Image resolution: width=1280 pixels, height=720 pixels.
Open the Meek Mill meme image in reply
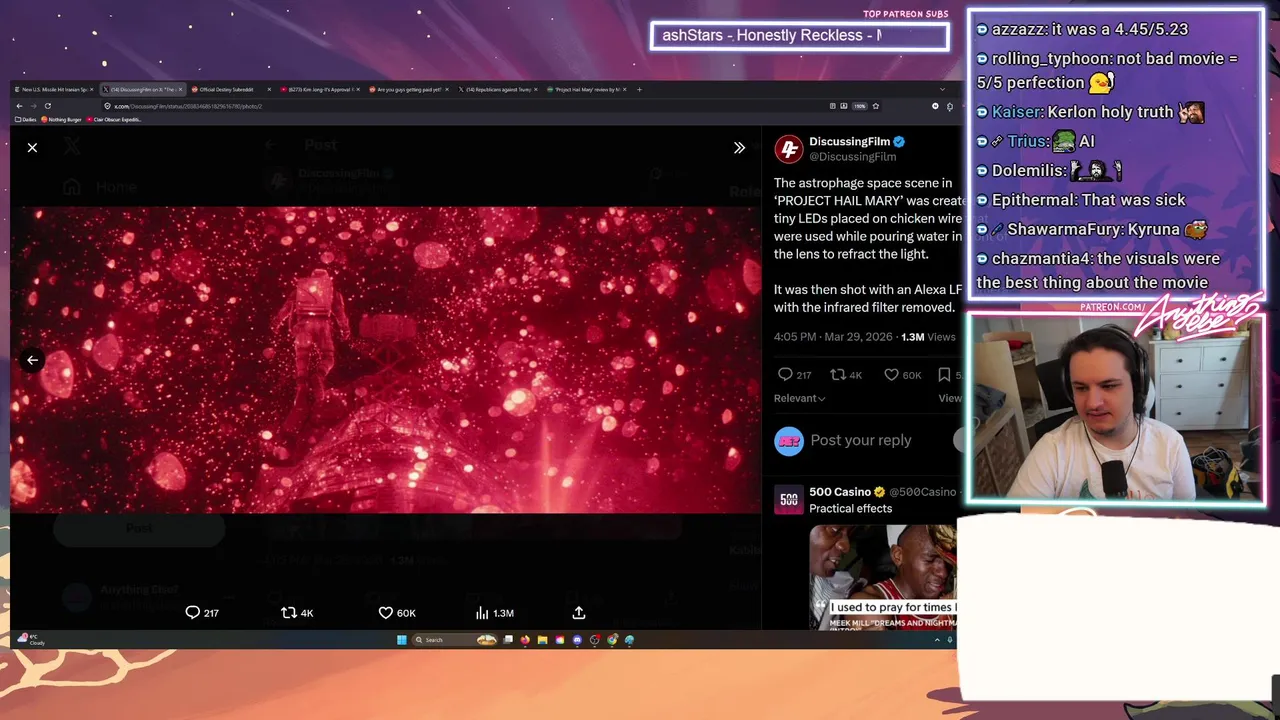(883, 577)
